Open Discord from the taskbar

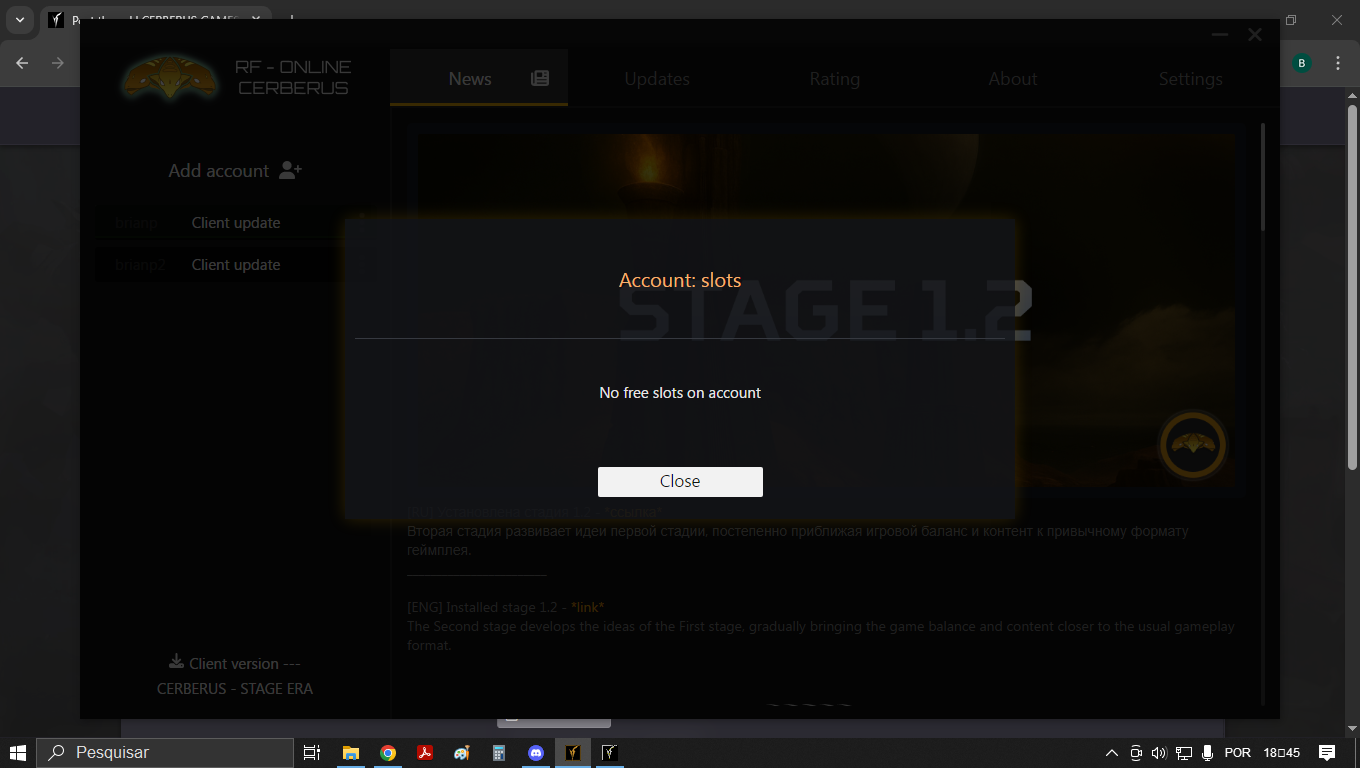[x=536, y=753]
